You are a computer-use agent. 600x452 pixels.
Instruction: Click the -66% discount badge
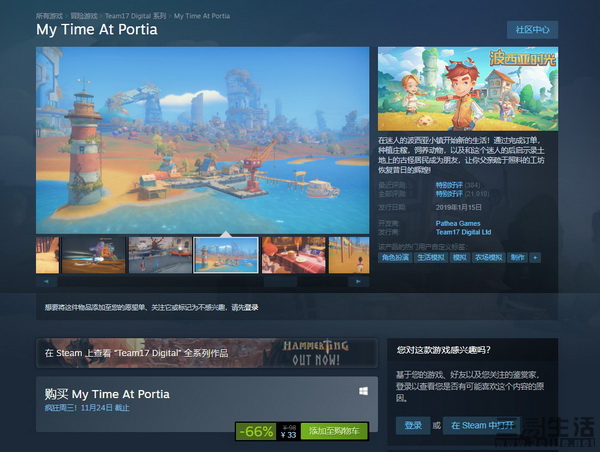click(x=256, y=431)
